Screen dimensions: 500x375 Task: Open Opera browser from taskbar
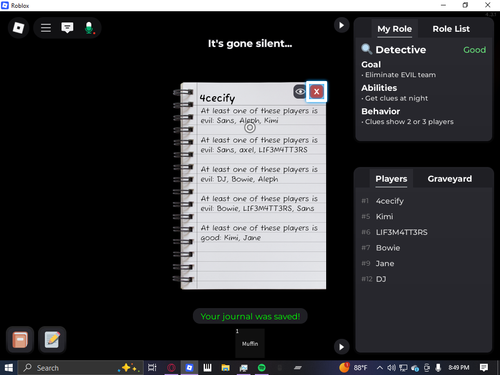pos(171,368)
